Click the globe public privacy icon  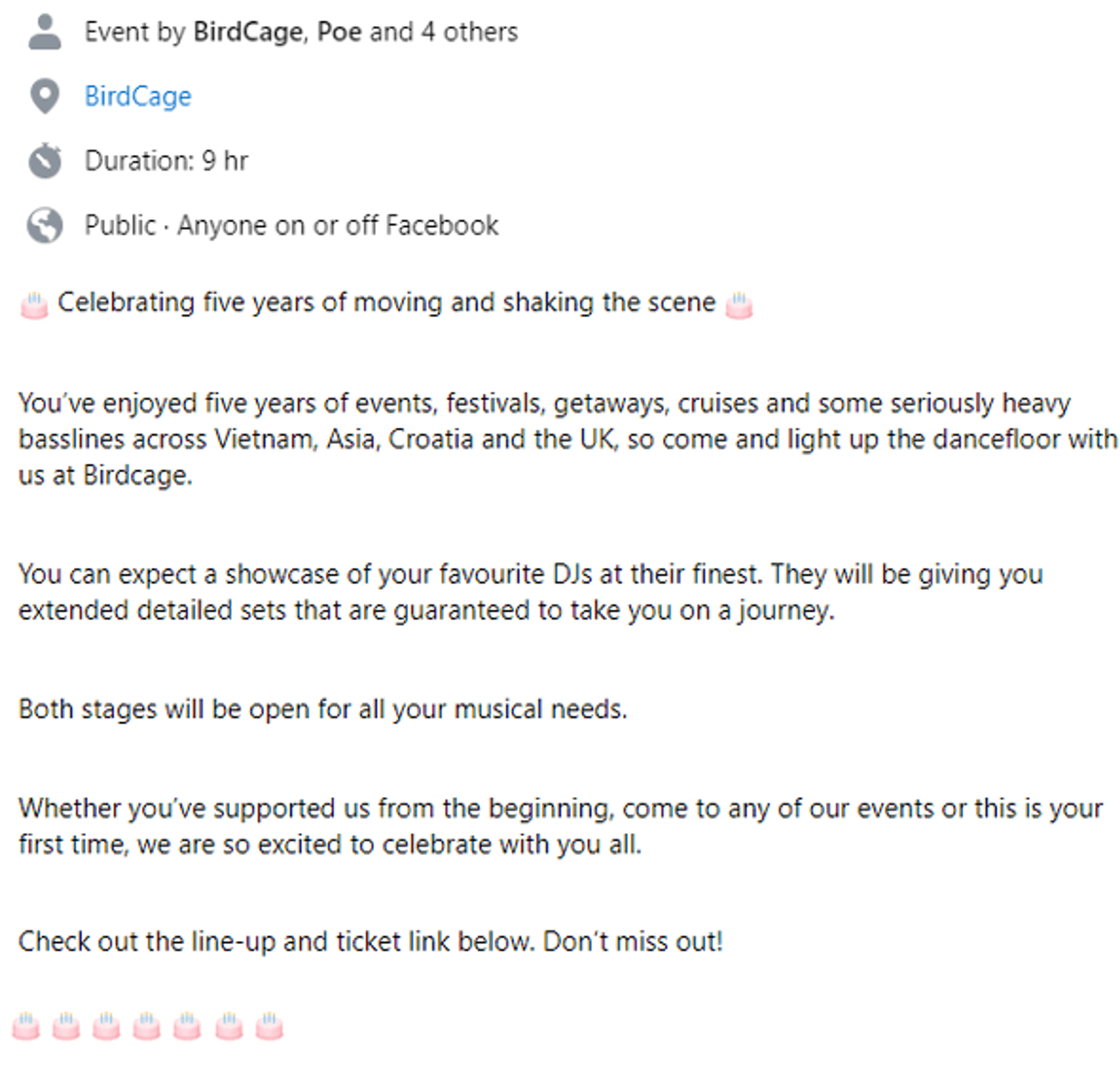(45, 225)
